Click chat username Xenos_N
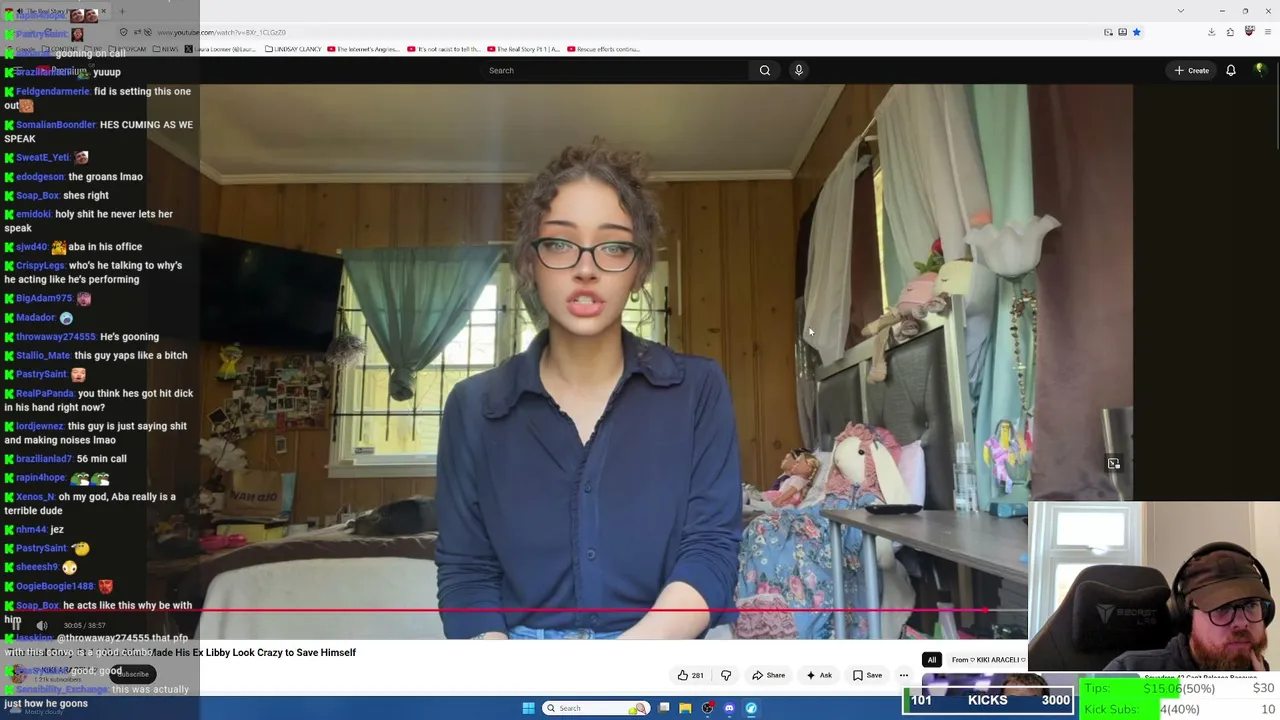This screenshot has width=1280, height=720. (35, 497)
